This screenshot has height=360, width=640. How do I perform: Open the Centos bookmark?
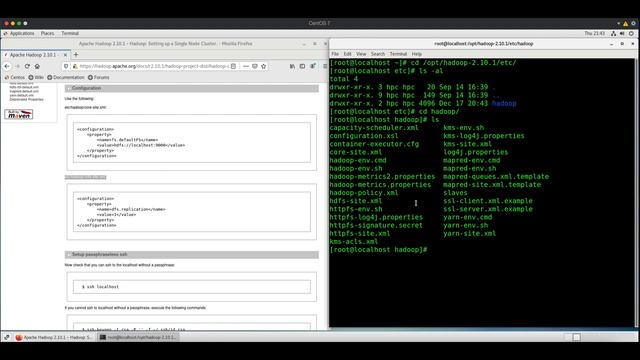pyautogui.click(x=15, y=77)
